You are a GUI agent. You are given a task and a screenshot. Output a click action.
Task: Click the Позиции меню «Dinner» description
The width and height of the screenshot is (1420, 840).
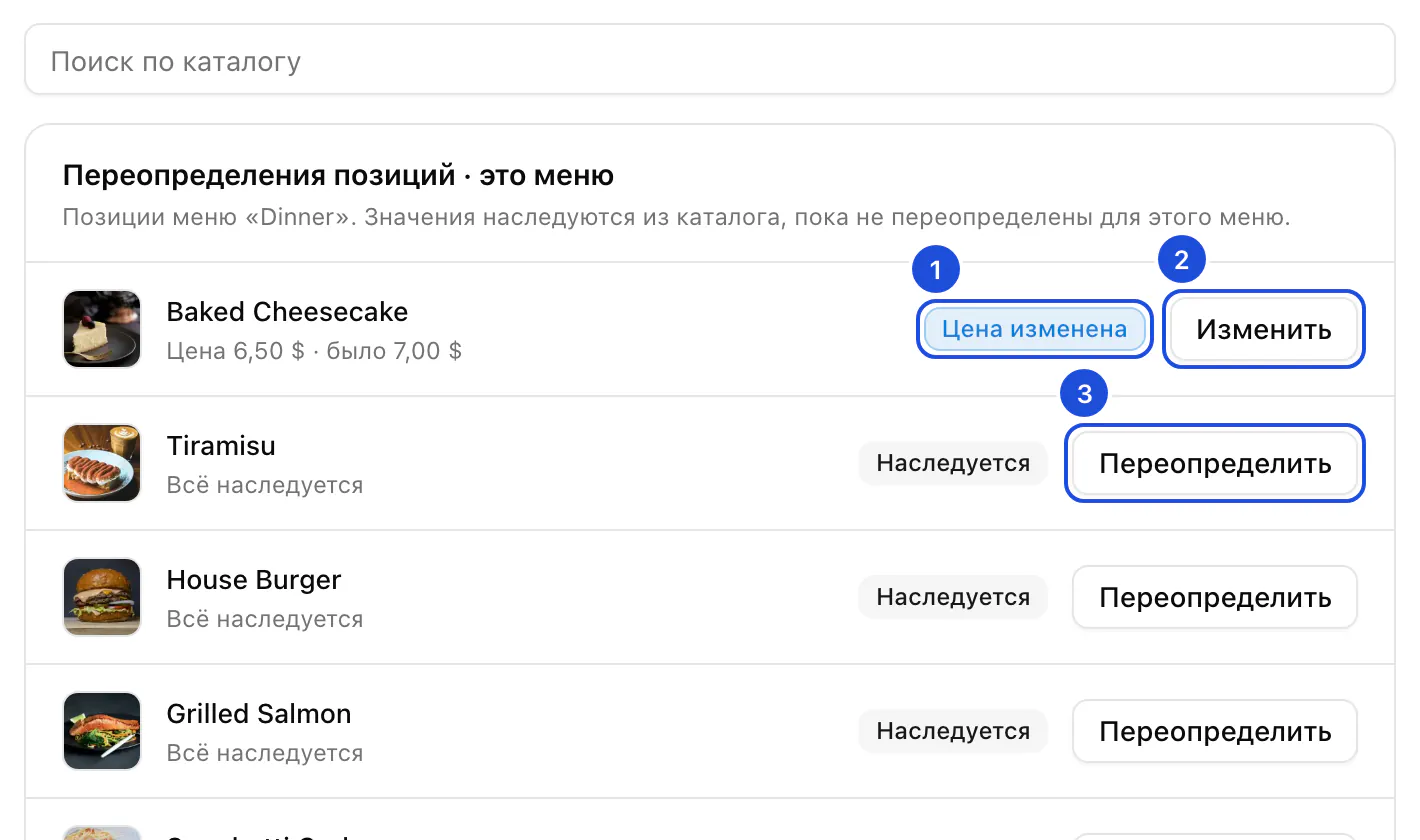point(677,217)
